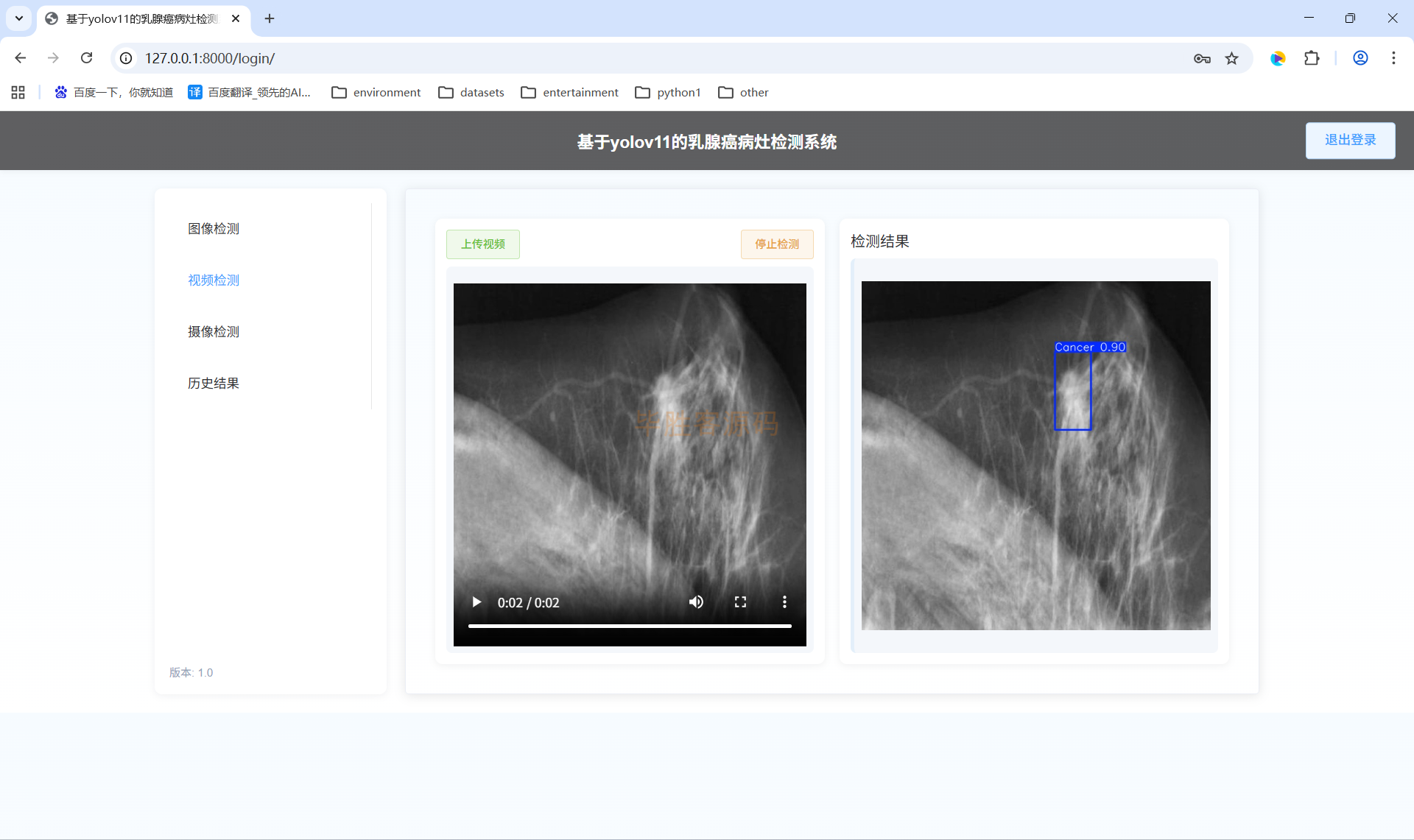Click the video progress bar
The width and height of the screenshot is (1414, 840).
point(630,626)
